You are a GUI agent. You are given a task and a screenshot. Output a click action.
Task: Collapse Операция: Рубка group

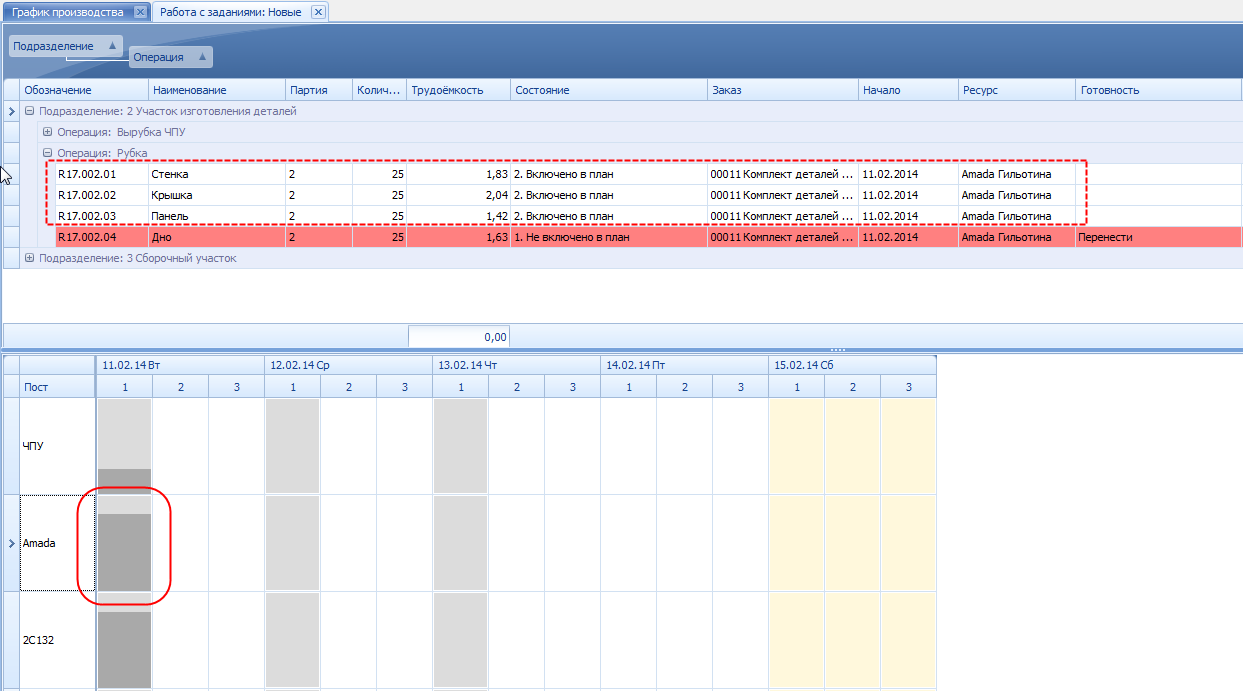click(x=47, y=153)
